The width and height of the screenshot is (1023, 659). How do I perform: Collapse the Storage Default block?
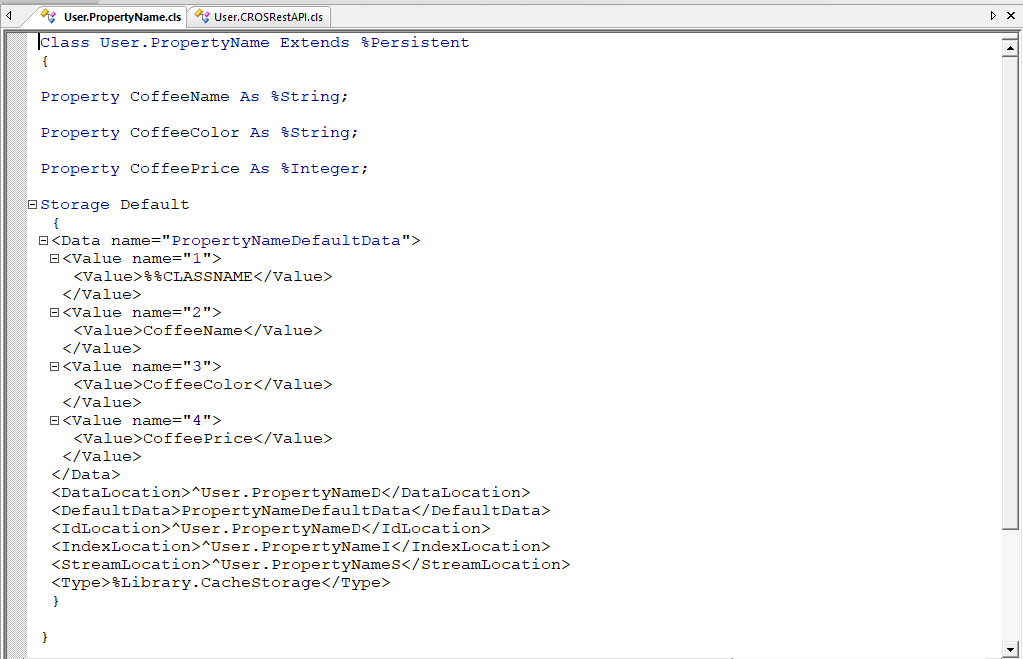32,204
